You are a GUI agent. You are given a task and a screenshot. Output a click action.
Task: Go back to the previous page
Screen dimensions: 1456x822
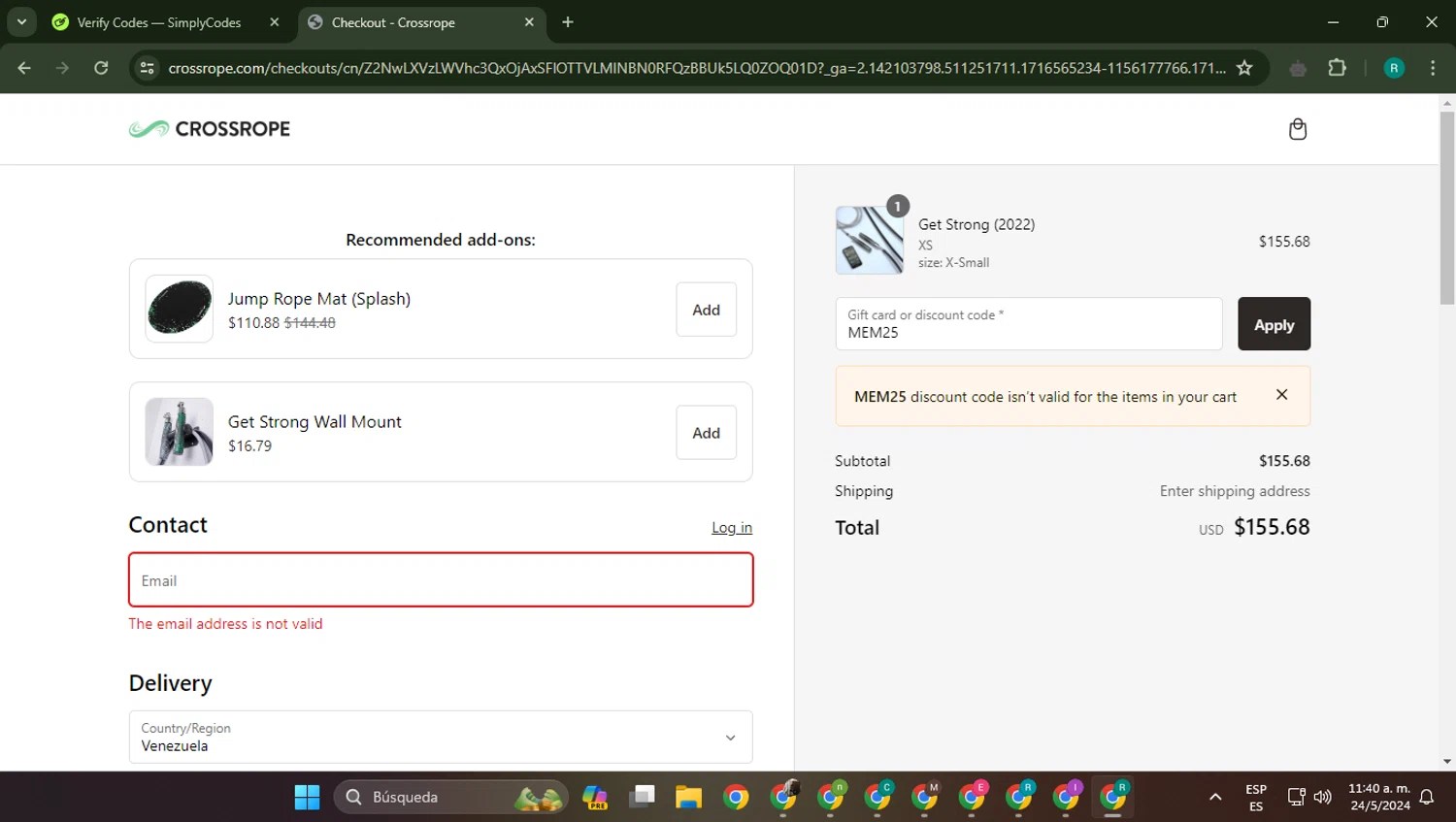[x=24, y=68]
